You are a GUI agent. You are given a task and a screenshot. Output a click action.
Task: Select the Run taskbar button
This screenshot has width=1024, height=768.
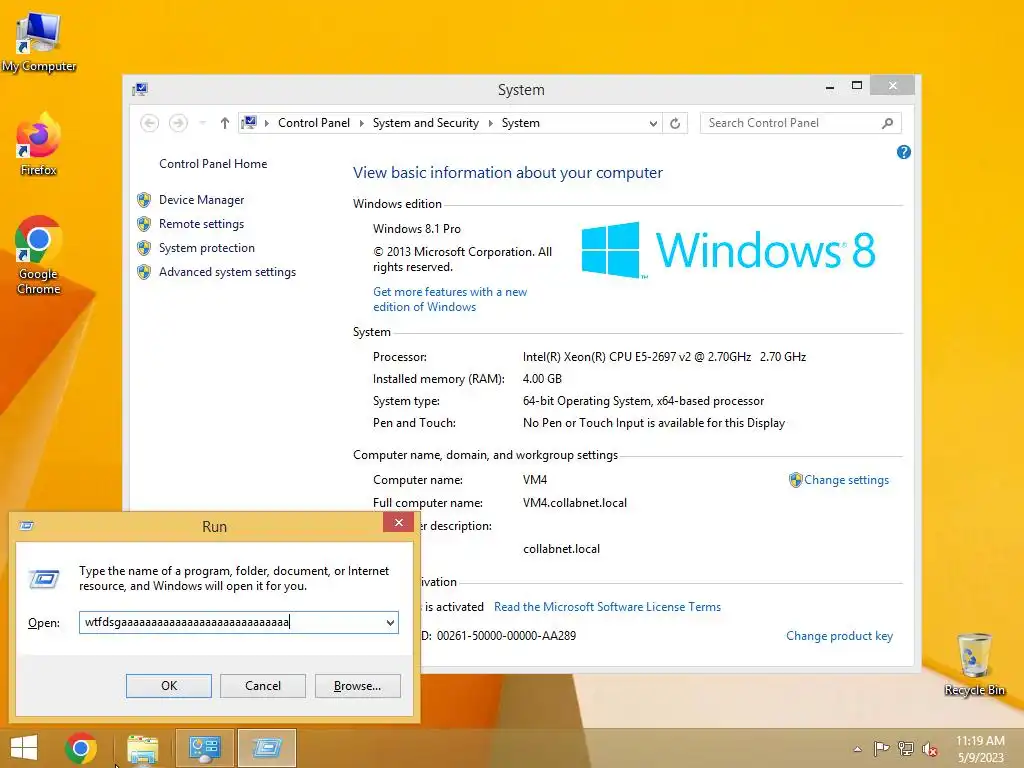267,748
